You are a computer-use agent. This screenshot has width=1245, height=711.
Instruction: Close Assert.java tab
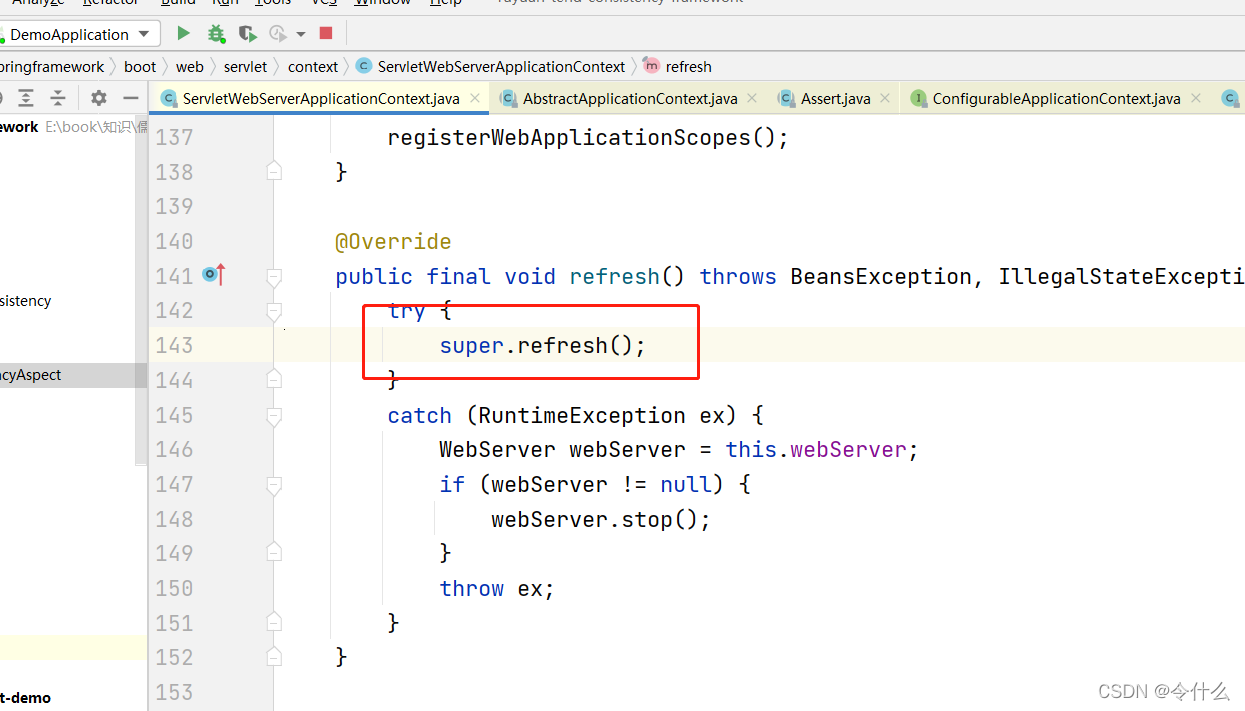pyautogui.click(x=885, y=98)
